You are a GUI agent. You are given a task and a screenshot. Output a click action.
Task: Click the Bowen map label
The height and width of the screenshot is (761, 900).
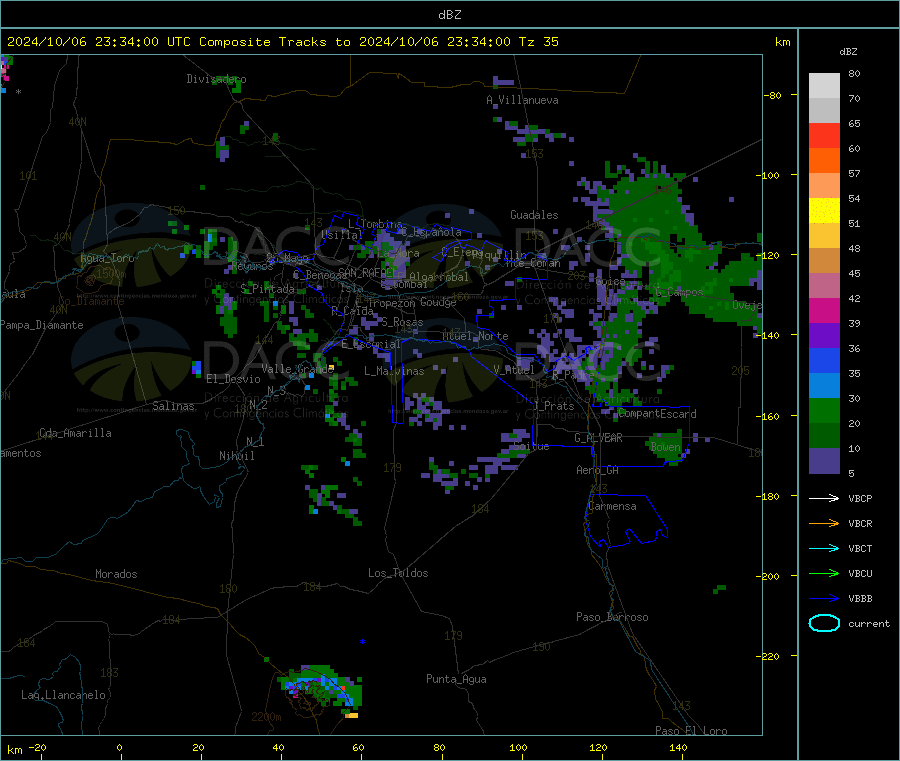tap(666, 446)
